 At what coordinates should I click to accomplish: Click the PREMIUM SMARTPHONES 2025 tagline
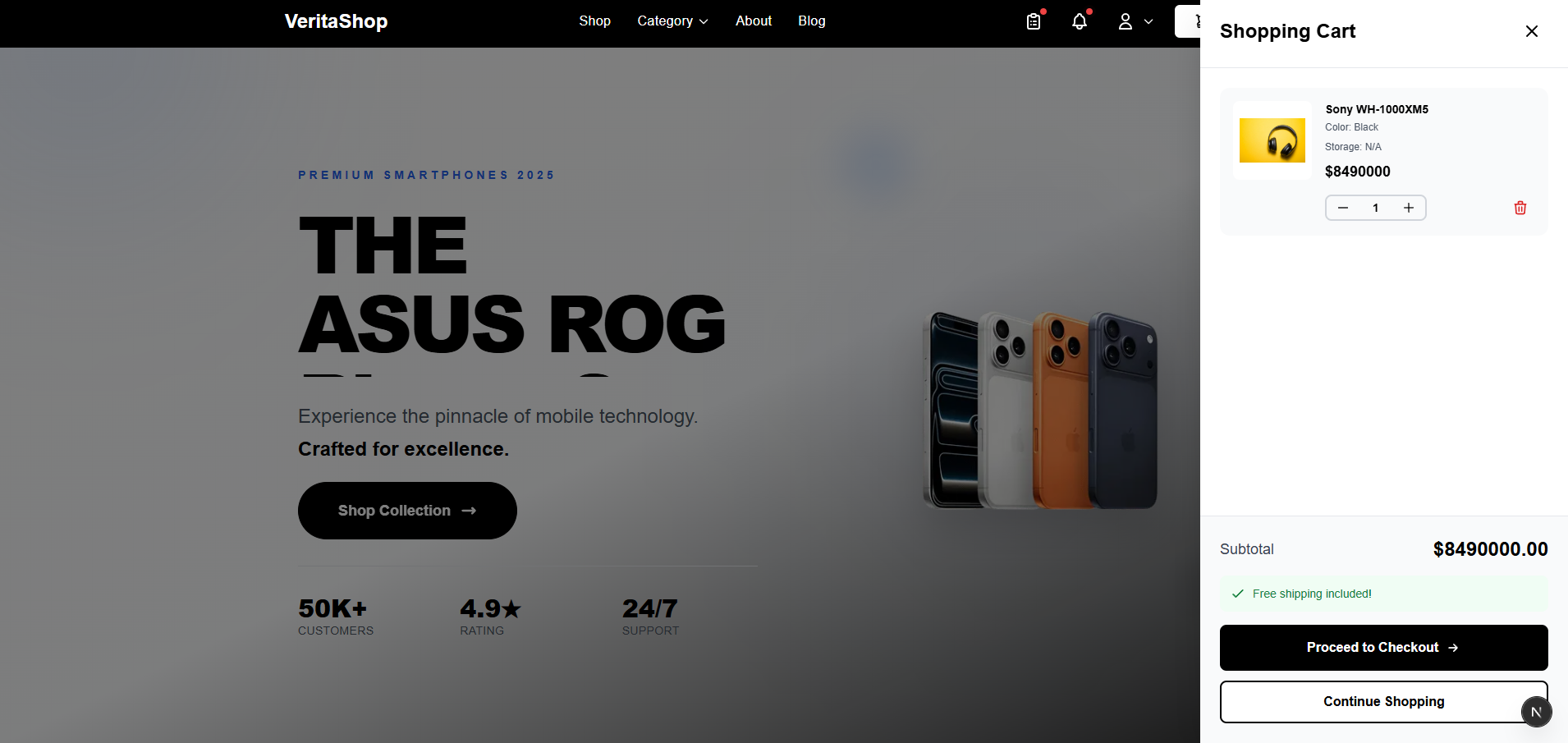tap(426, 175)
